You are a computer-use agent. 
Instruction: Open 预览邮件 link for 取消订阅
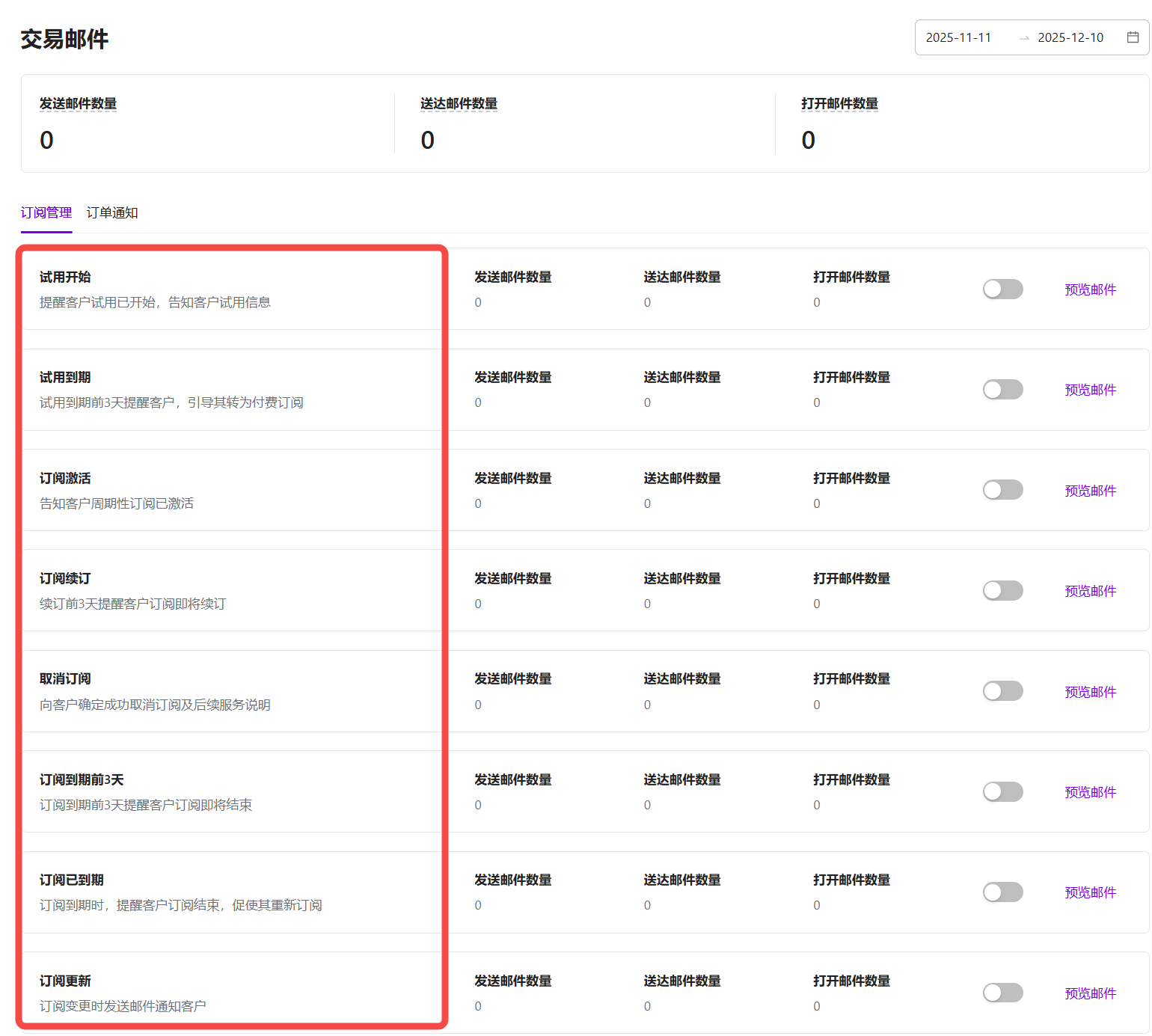pos(1090,692)
